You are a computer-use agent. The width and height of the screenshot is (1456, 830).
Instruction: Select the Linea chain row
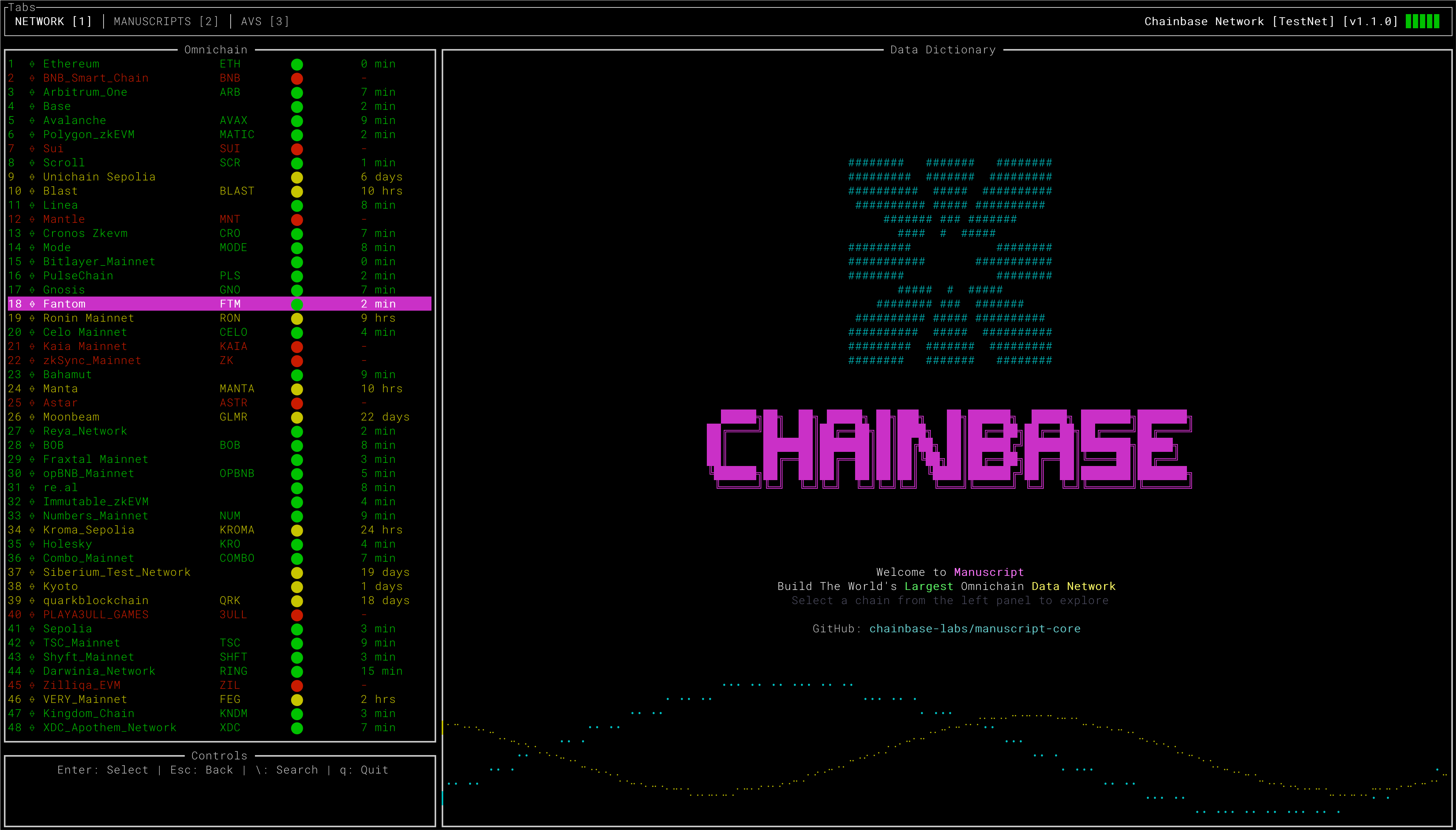(x=219, y=205)
